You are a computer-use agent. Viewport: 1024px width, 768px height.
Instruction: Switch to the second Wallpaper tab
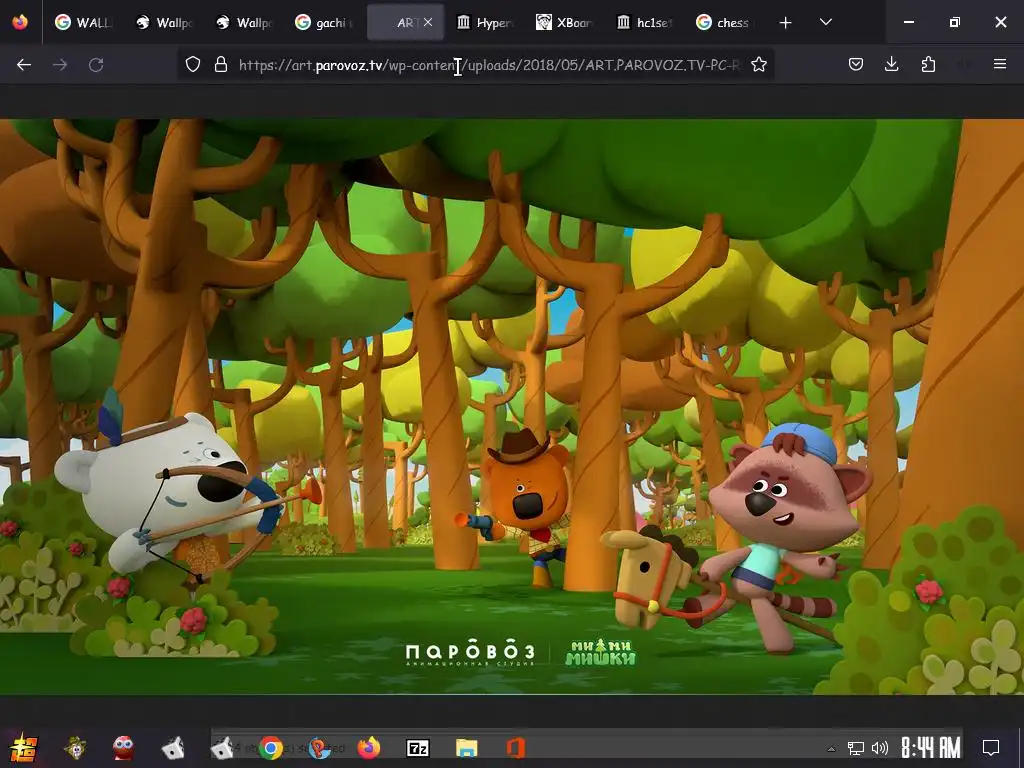[x=245, y=22]
